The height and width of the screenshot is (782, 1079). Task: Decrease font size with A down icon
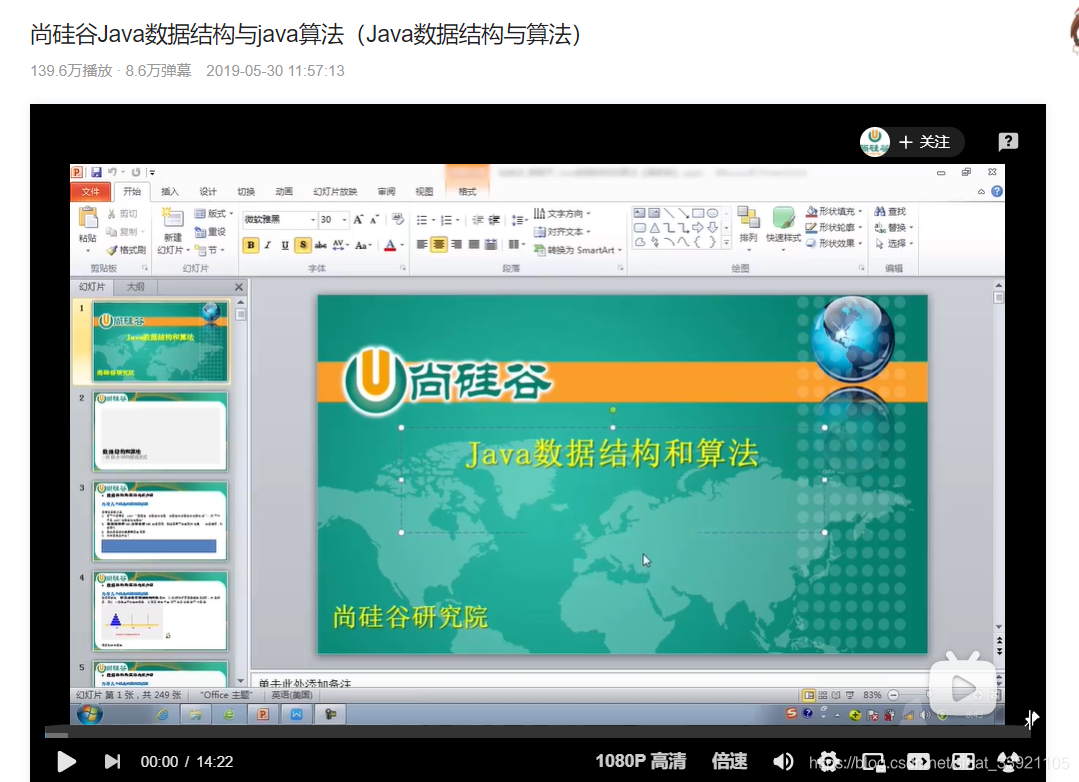pos(374,220)
